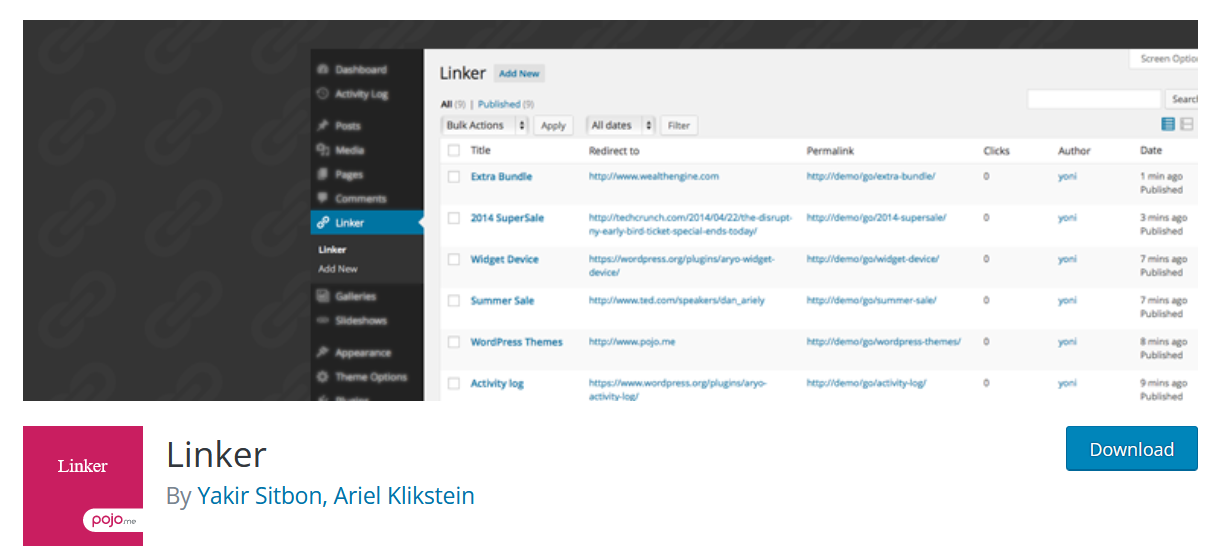Check the Widget Device row checkbox
1216x557 pixels.
point(453,260)
